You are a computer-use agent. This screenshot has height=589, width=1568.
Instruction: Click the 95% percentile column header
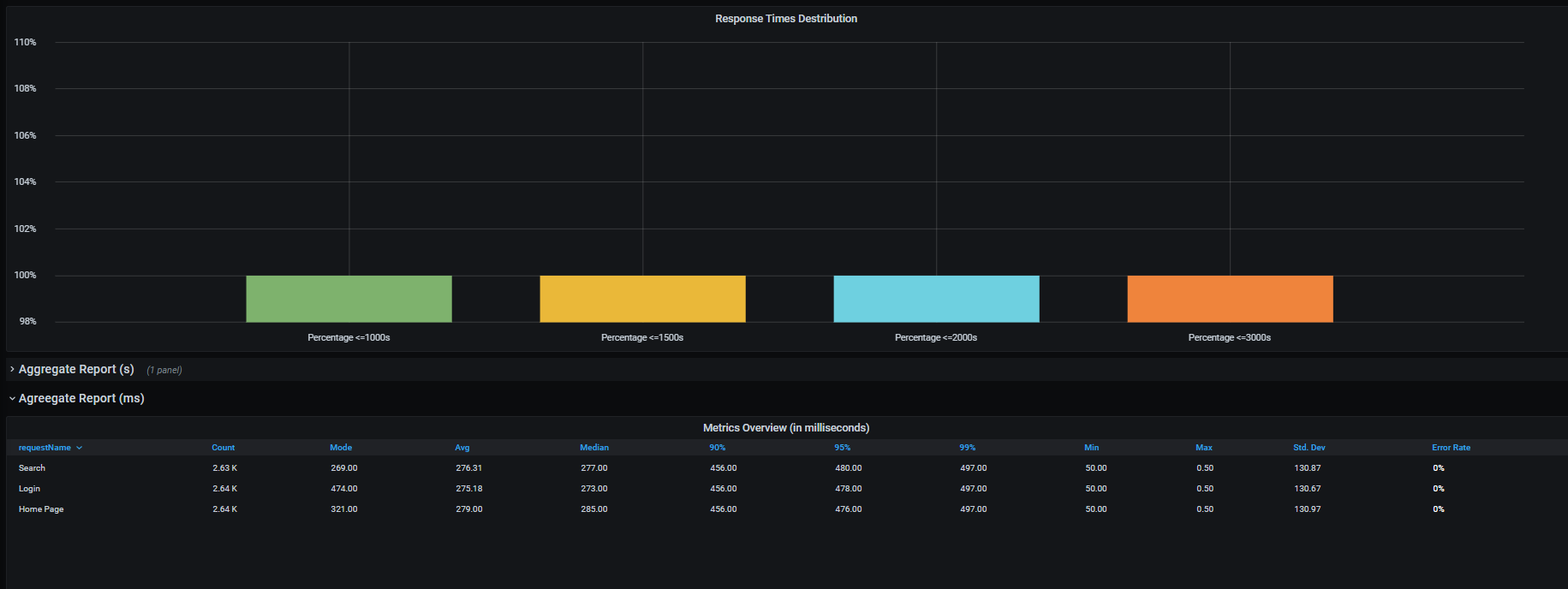[843, 448]
